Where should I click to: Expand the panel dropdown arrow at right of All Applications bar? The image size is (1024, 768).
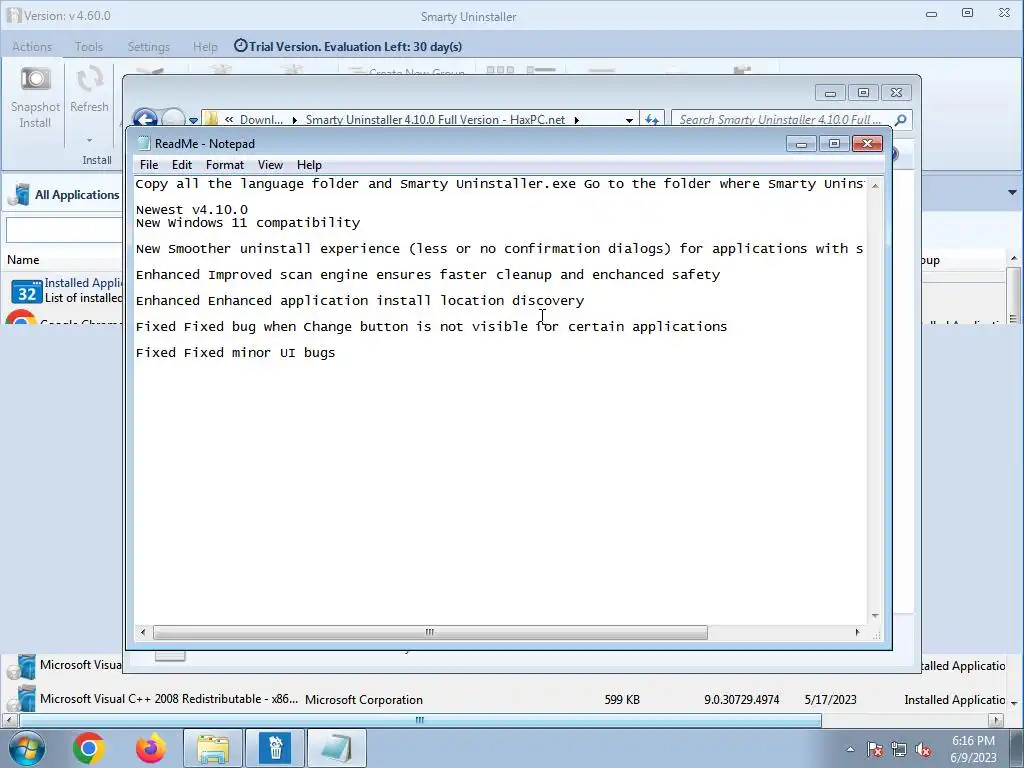pos(1012,193)
